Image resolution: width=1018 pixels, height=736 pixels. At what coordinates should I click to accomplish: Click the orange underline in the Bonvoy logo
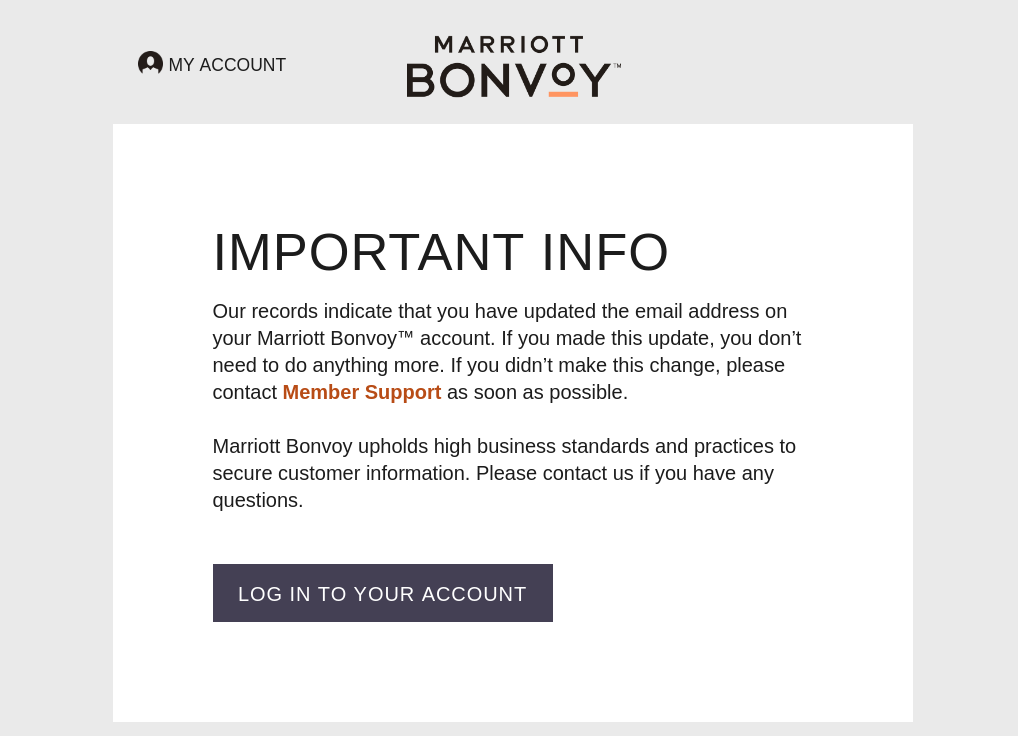pyautogui.click(x=563, y=94)
